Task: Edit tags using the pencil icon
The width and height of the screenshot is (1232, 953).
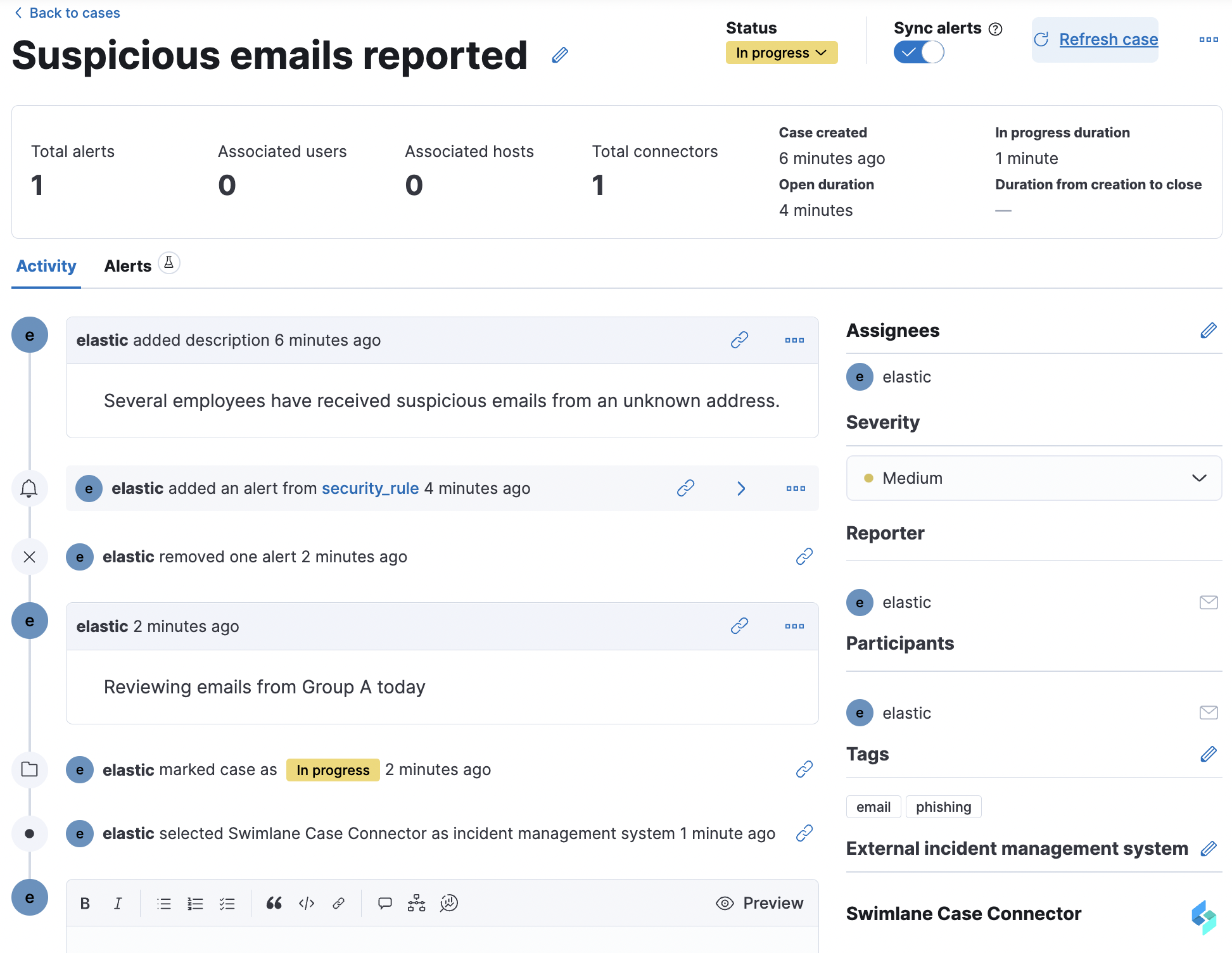Action: pos(1208,754)
